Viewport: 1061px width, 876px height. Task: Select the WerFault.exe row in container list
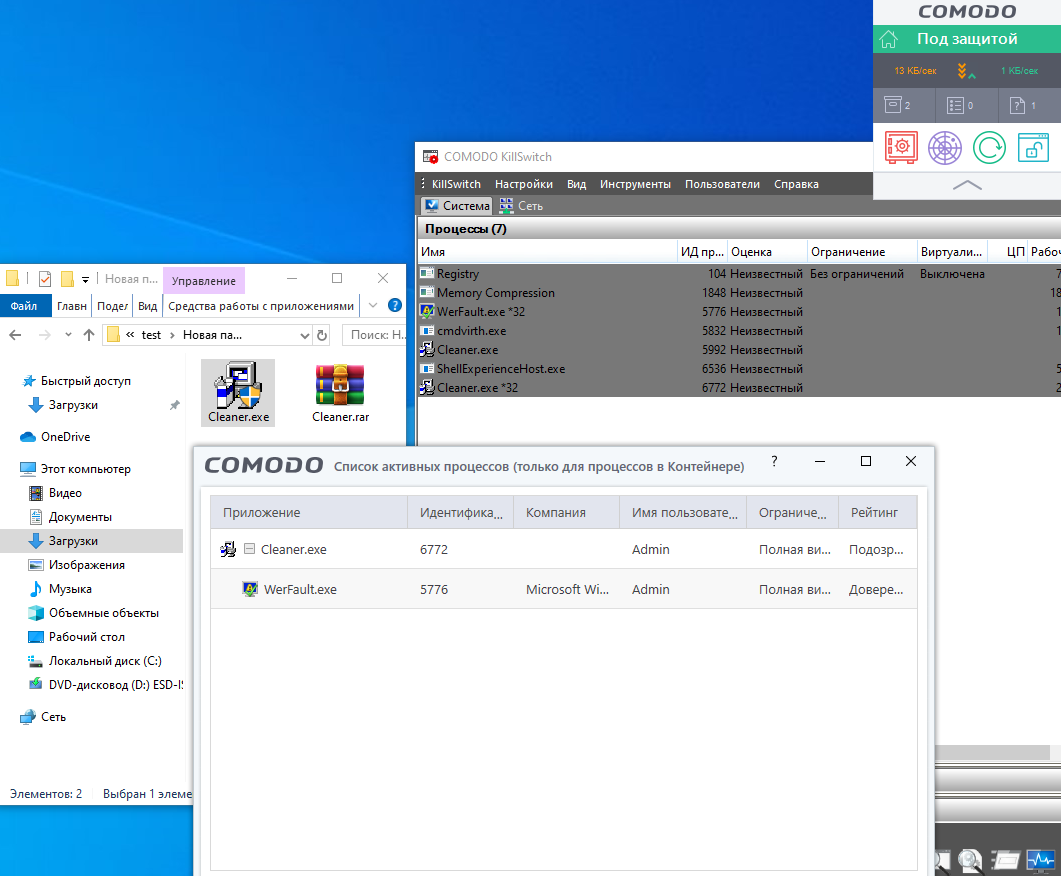click(564, 589)
